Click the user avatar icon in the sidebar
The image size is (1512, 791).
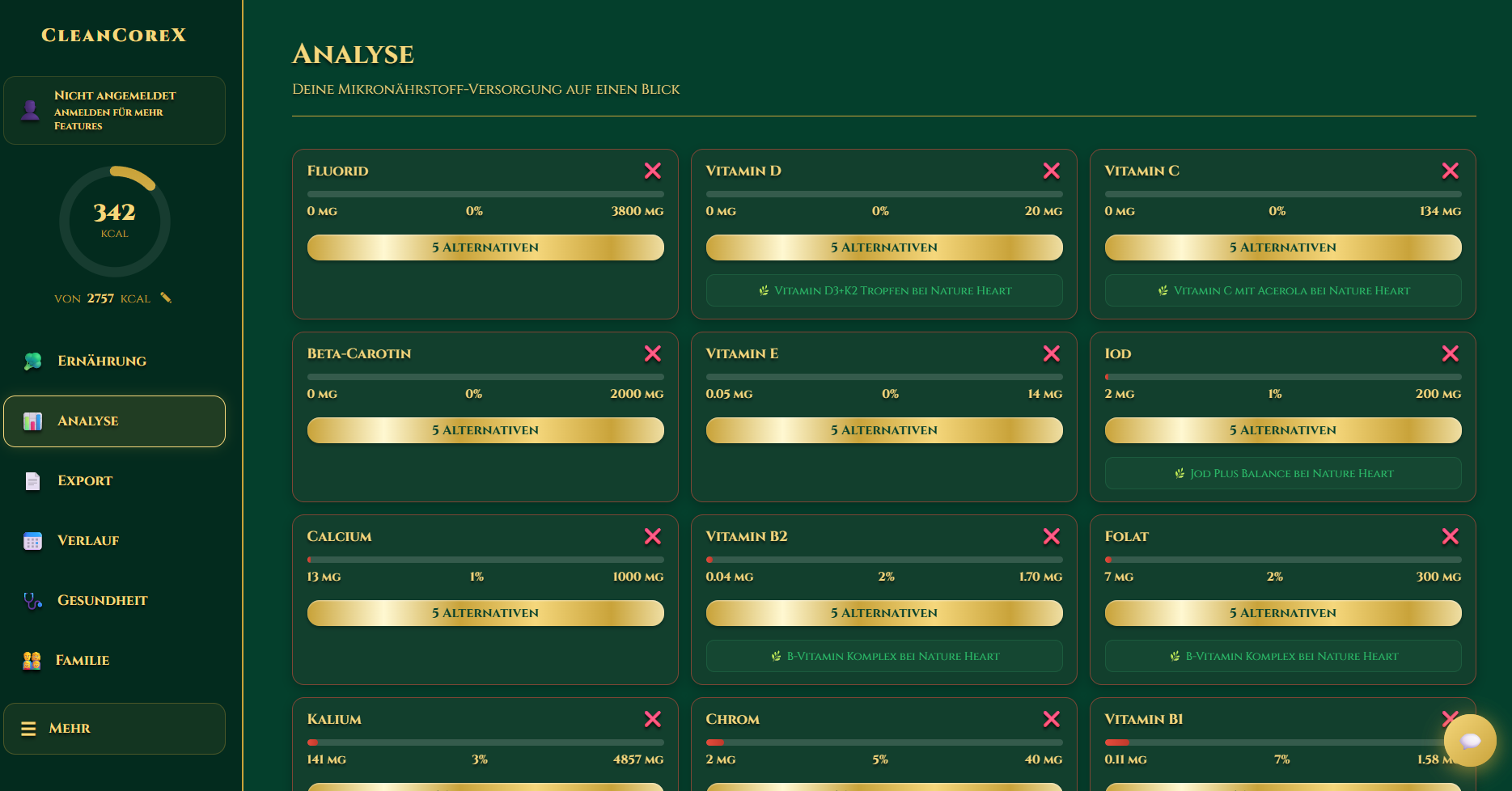click(x=30, y=110)
